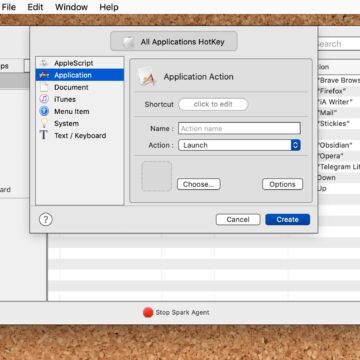This screenshot has height=360, width=360.
Task: Cancel the hotkey dialog
Action: (x=238, y=220)
